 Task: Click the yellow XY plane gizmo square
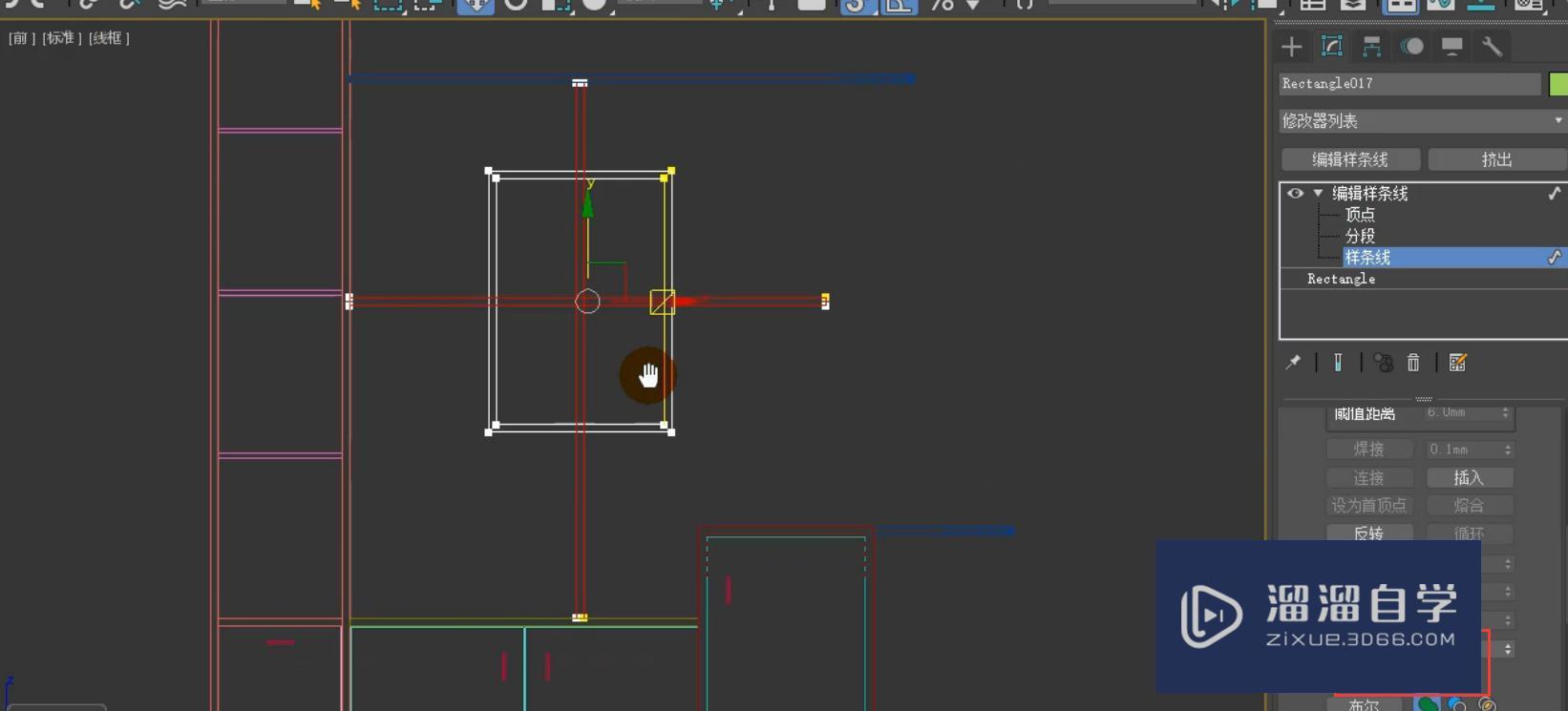(x=663, y=302)
